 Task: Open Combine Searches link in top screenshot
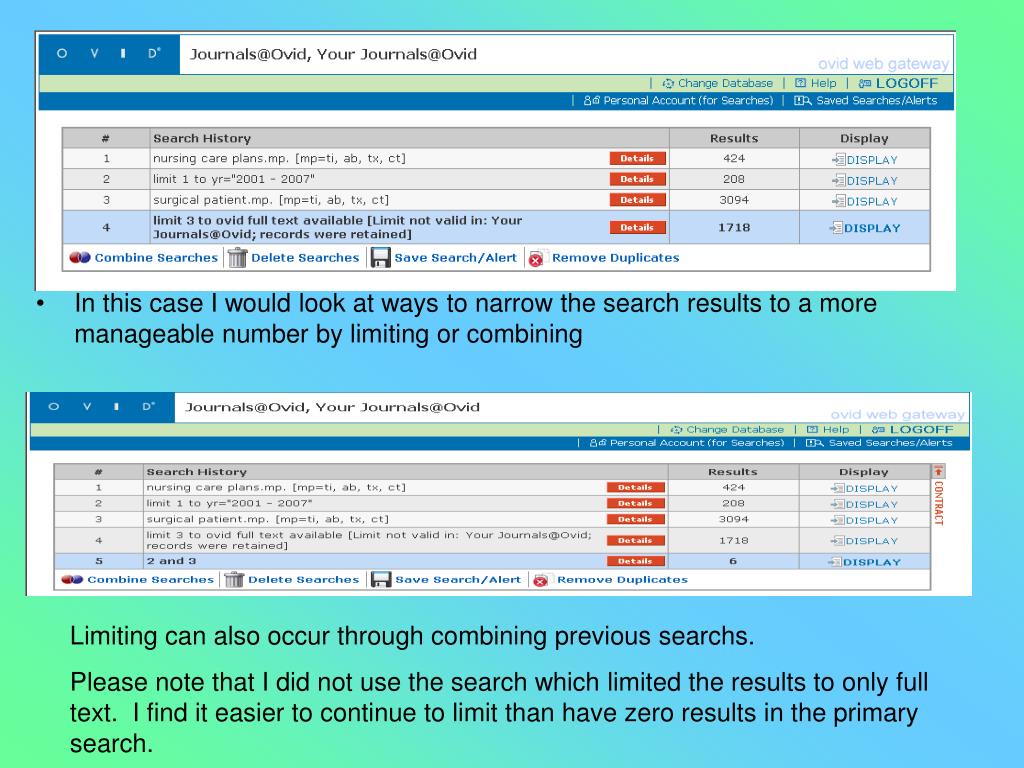(x=156, y=258)
